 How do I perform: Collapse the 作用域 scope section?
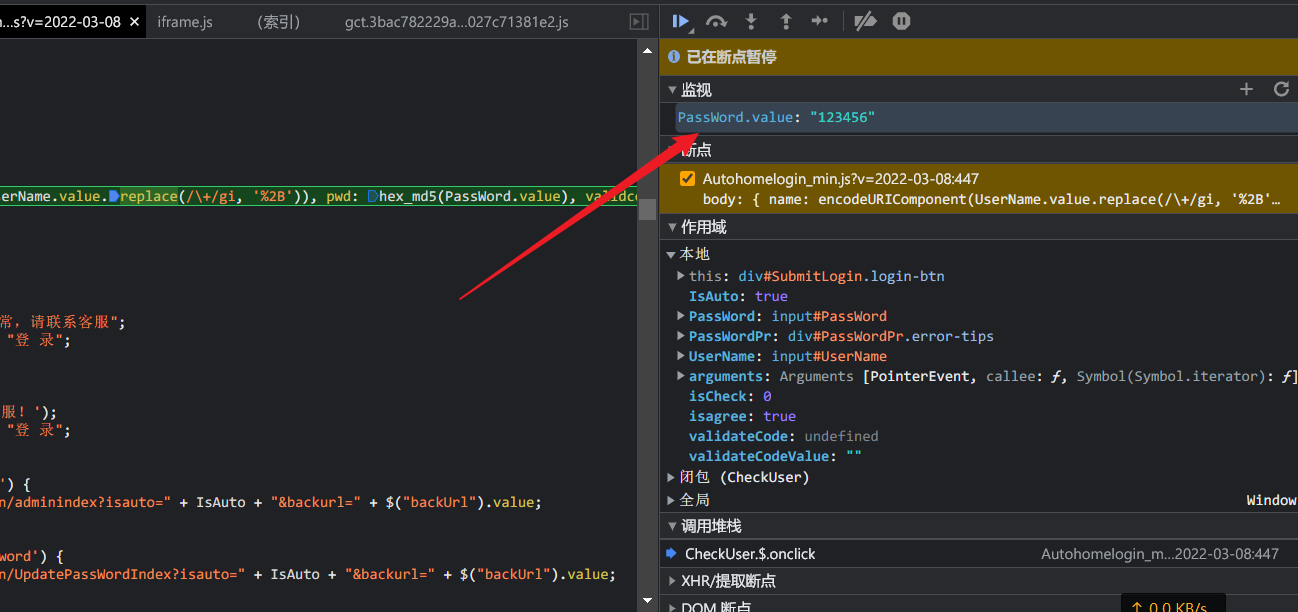tap(673, 228)
